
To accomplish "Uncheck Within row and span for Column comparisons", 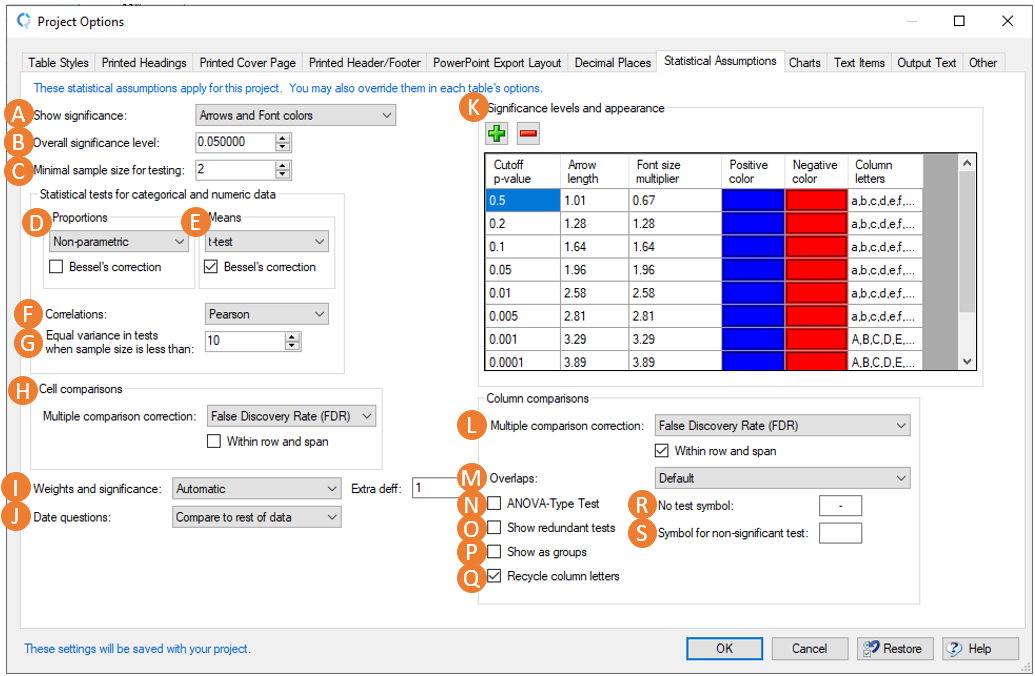I will [x=661, y=451].
